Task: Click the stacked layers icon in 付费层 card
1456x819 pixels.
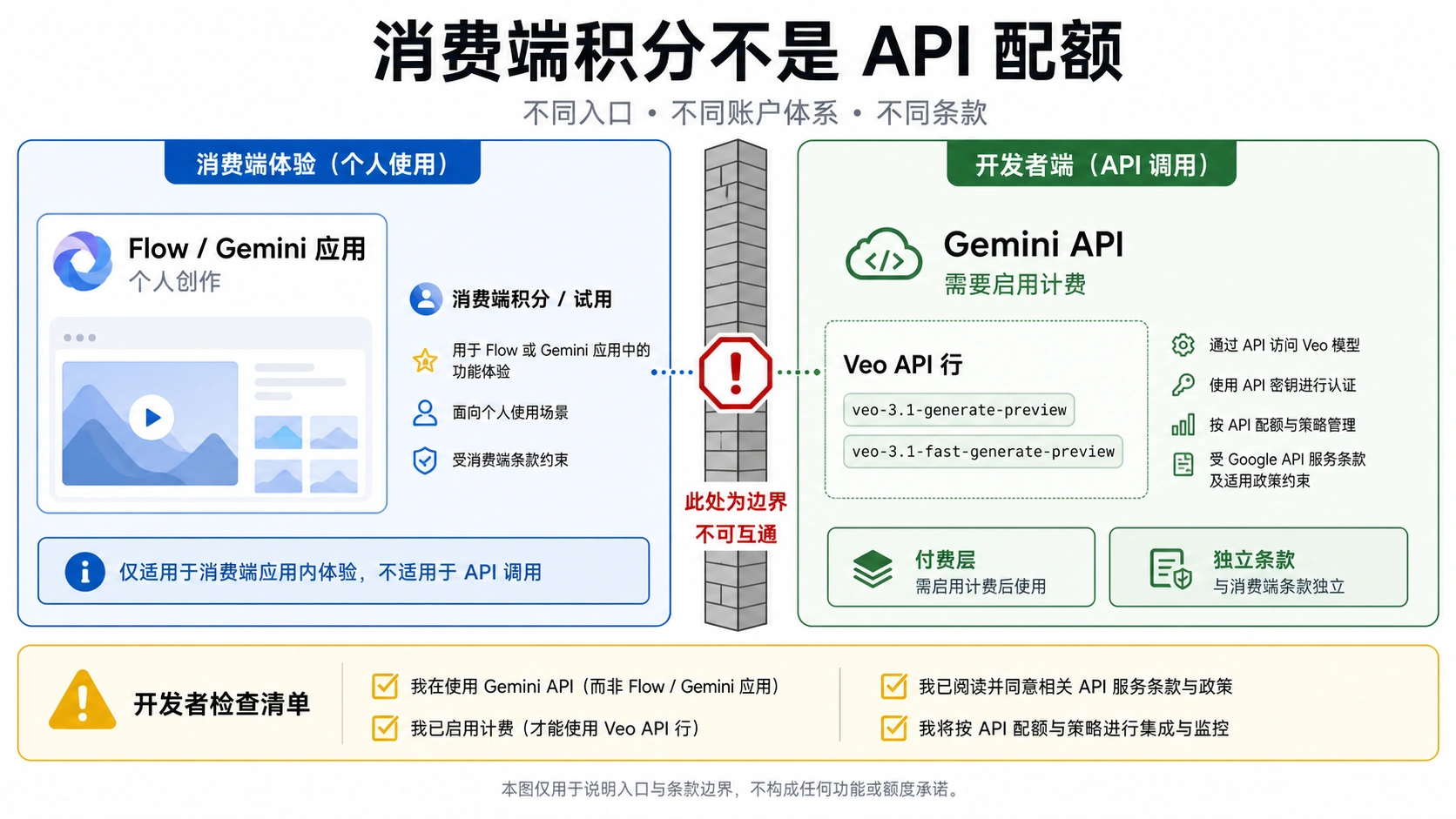Action: click(873, 569)
